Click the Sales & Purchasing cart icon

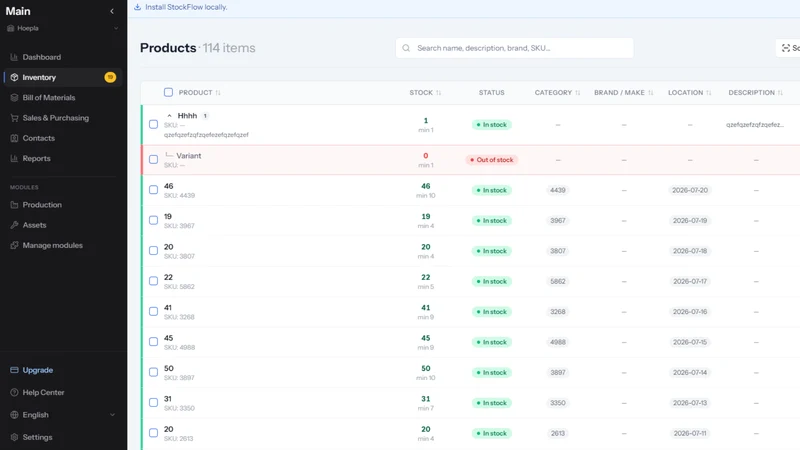pyautogui.click(x=14, y=118)
